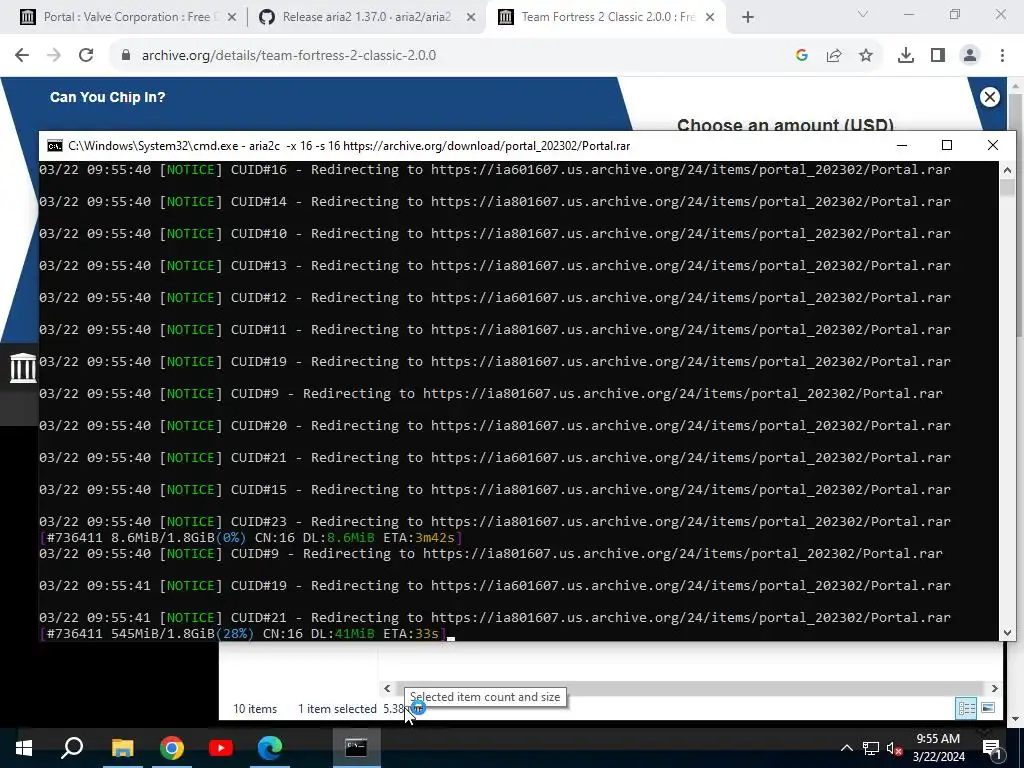Image resolution: width=1024 pixels, height=768 pixels.
Task: Click the muted volume tray icon
Action: click(x=894, y=748)
